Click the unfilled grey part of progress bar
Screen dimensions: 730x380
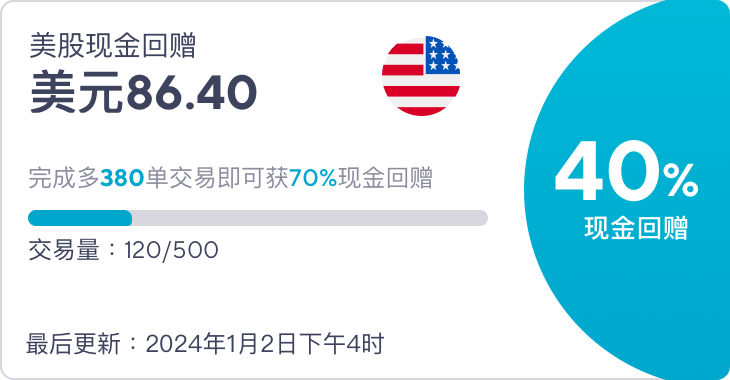(x=310, y=218)
